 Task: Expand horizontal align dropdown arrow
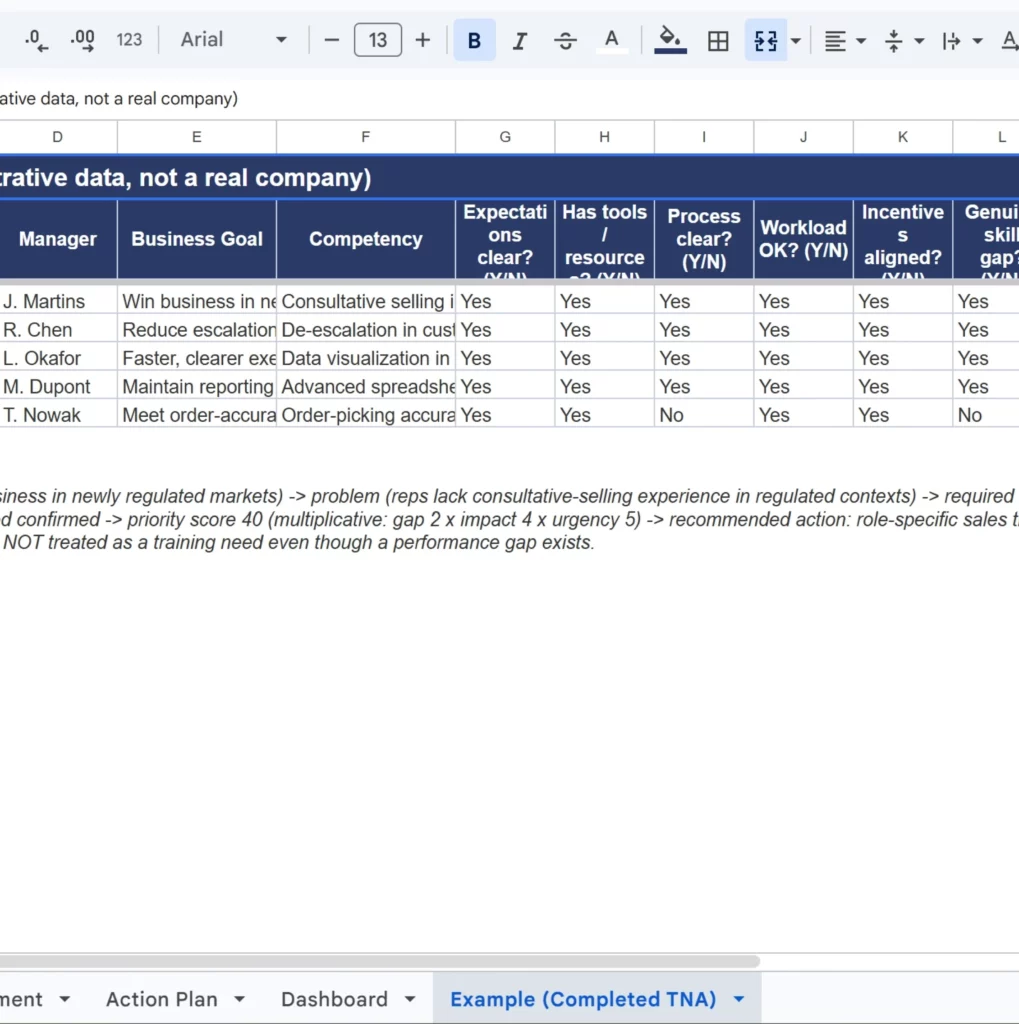(861, 40)
